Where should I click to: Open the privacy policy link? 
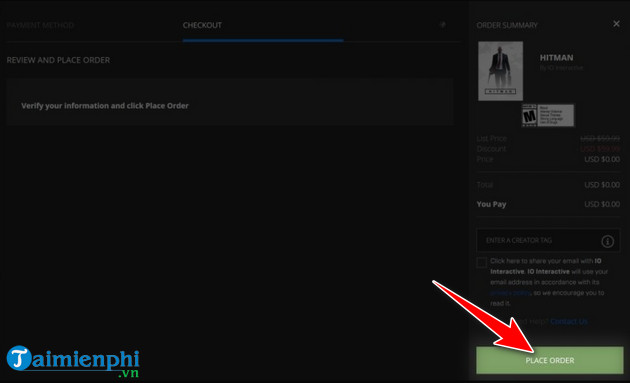pyautogui.click(x=510, y=293)
